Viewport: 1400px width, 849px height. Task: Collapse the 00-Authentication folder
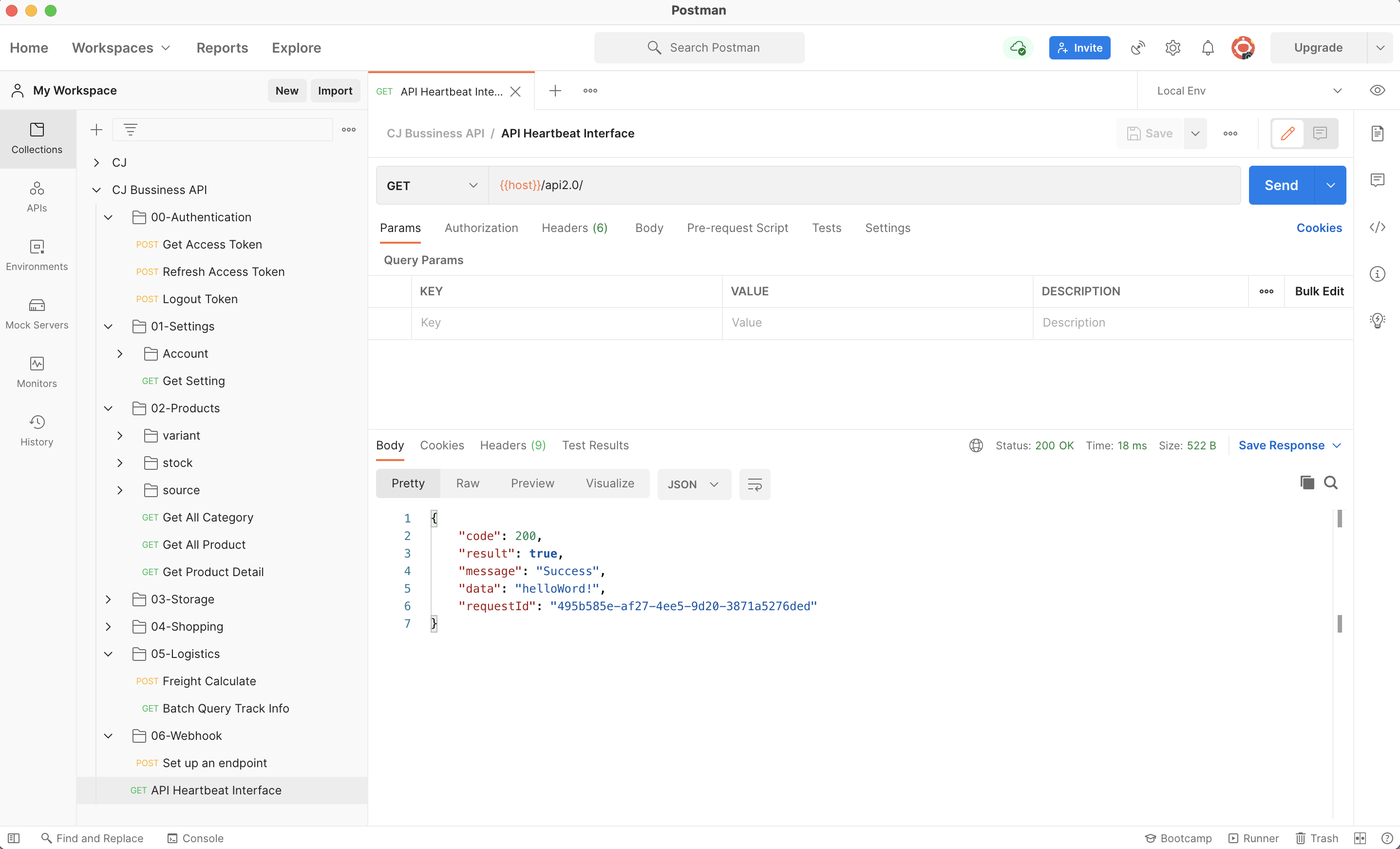(108, 217)
